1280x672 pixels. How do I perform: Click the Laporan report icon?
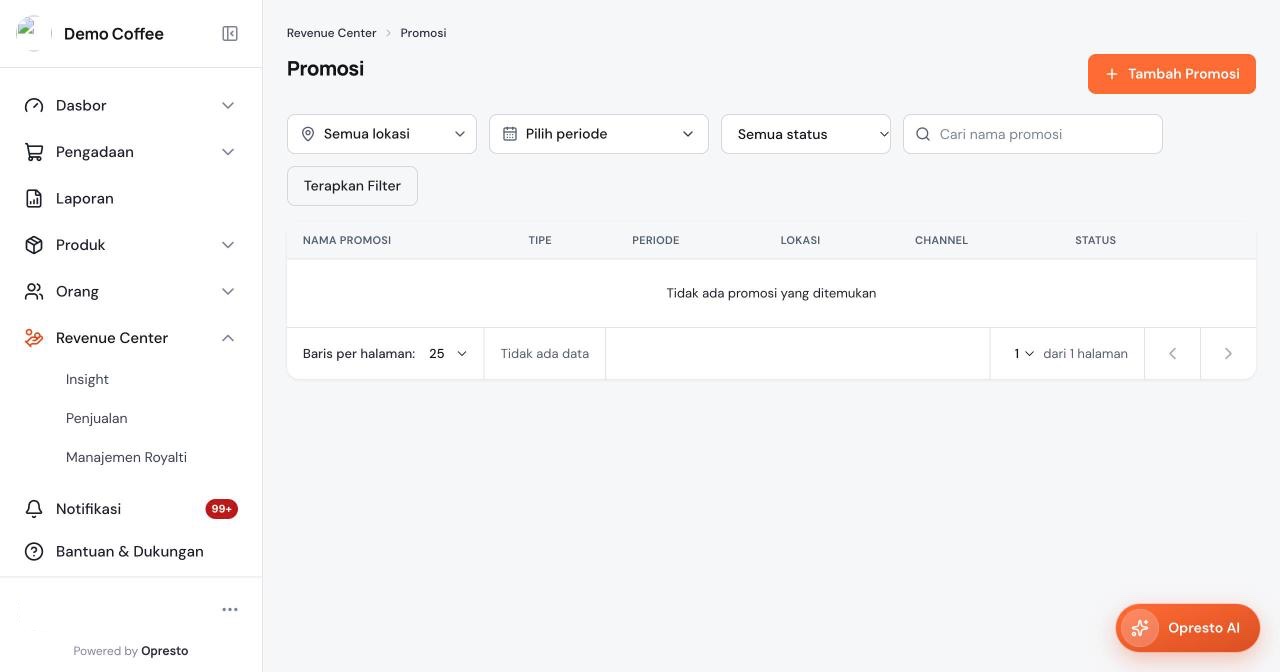click(x=34, y=198)
